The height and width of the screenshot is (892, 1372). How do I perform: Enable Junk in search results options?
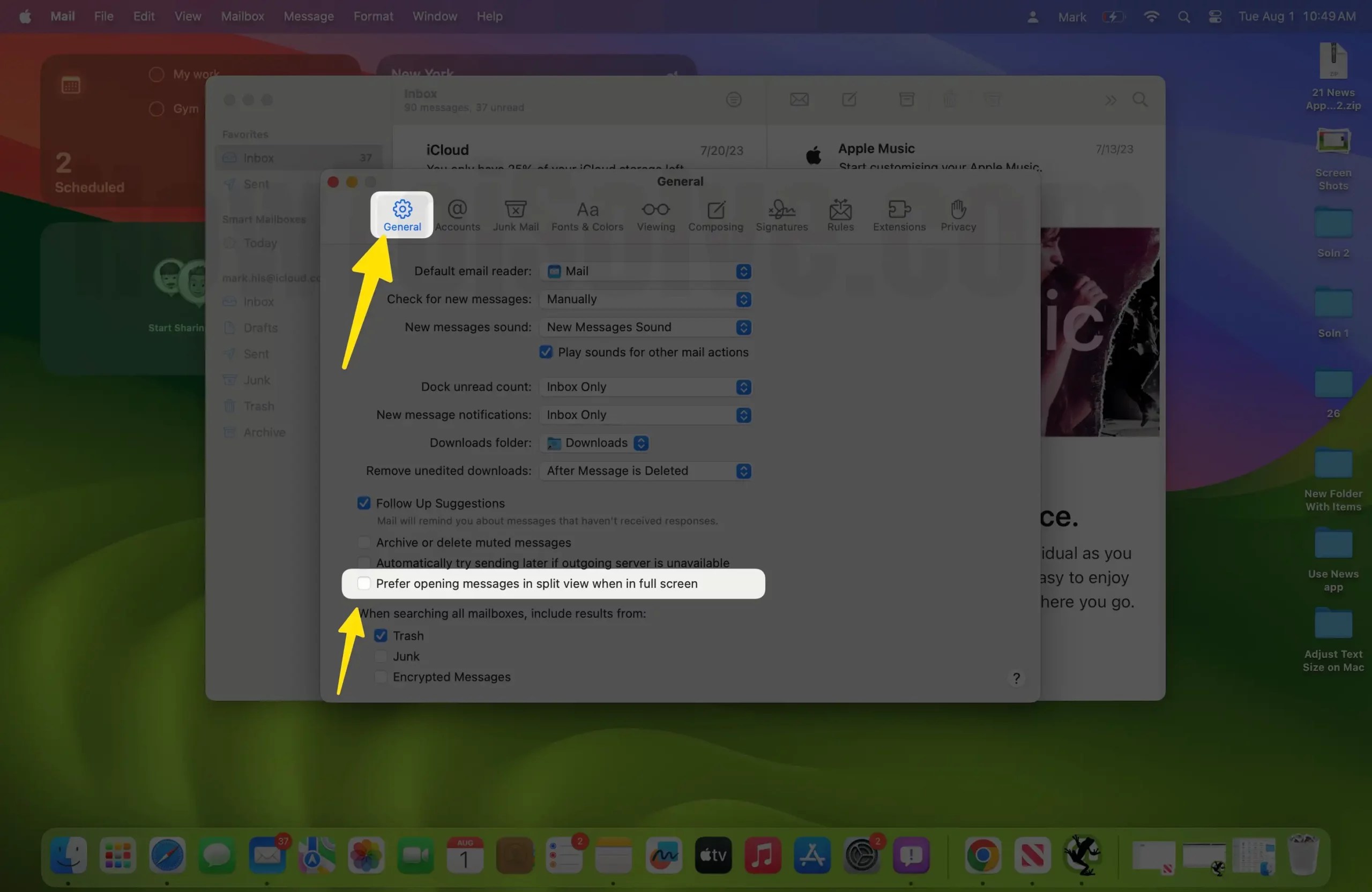click(381, 656)
